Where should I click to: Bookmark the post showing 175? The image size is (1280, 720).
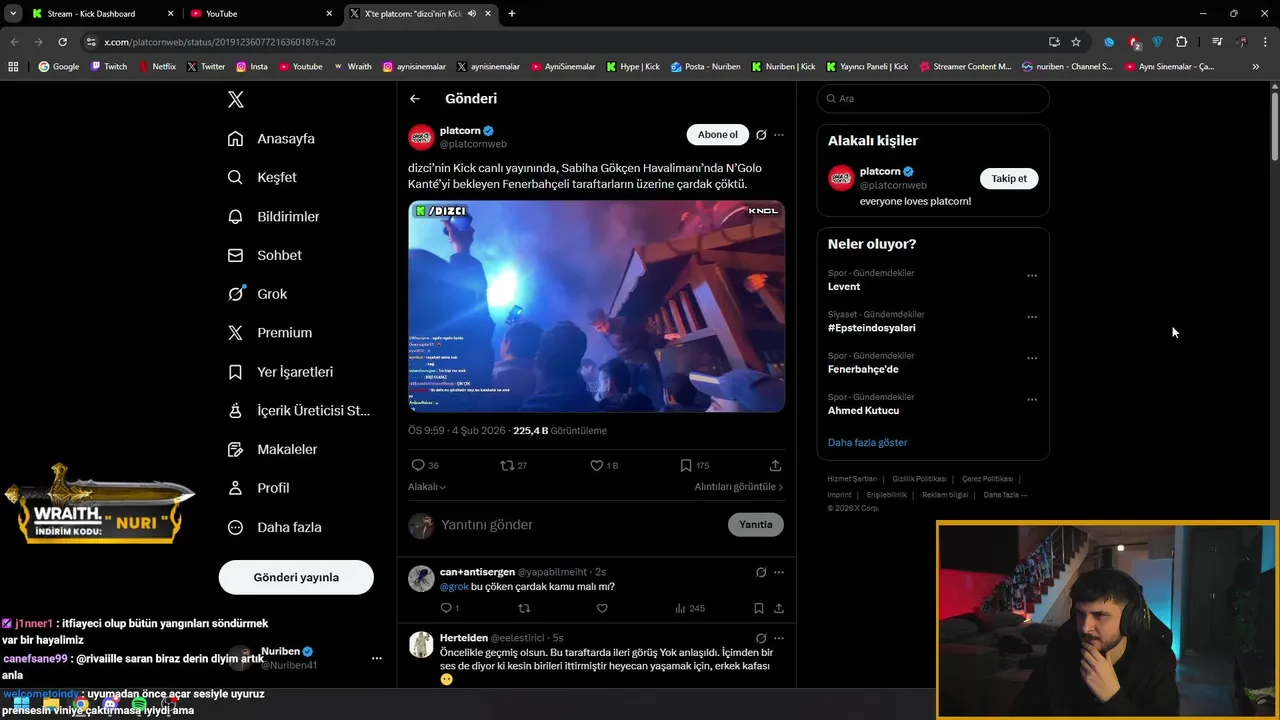(686, 465)
